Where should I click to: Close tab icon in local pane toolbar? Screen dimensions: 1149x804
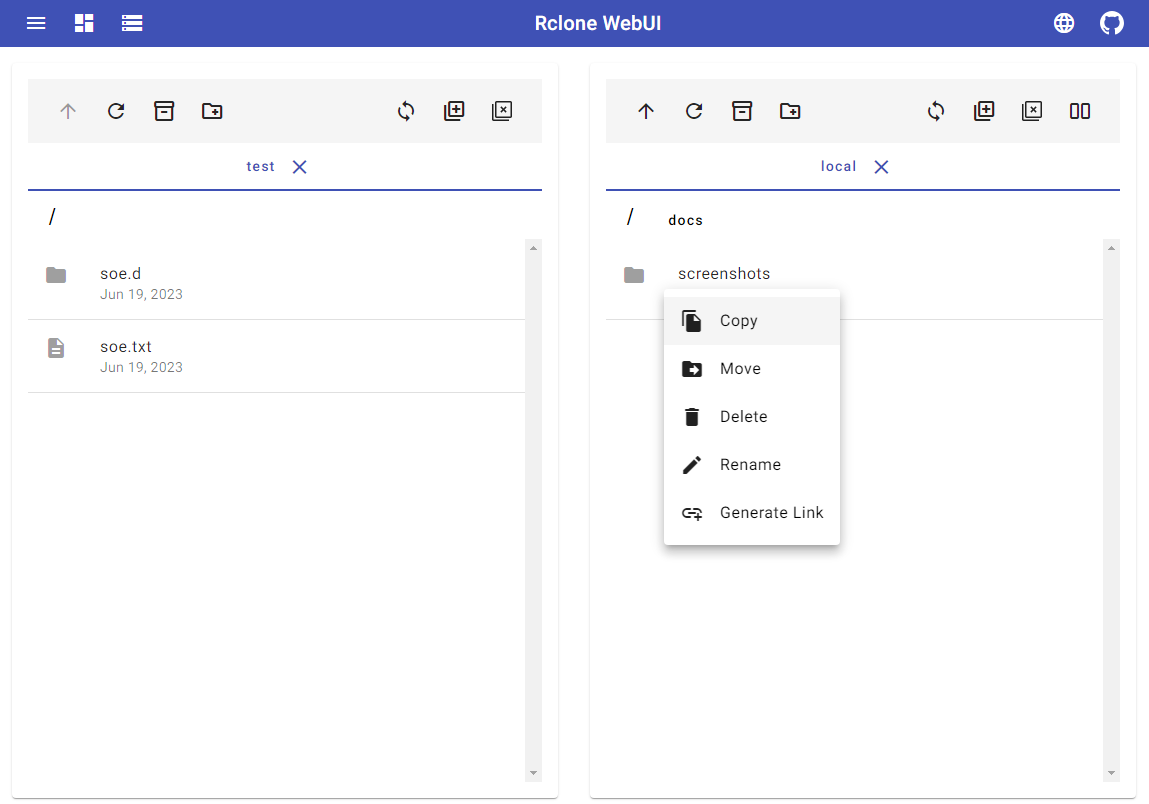[x=1032, y=111]
